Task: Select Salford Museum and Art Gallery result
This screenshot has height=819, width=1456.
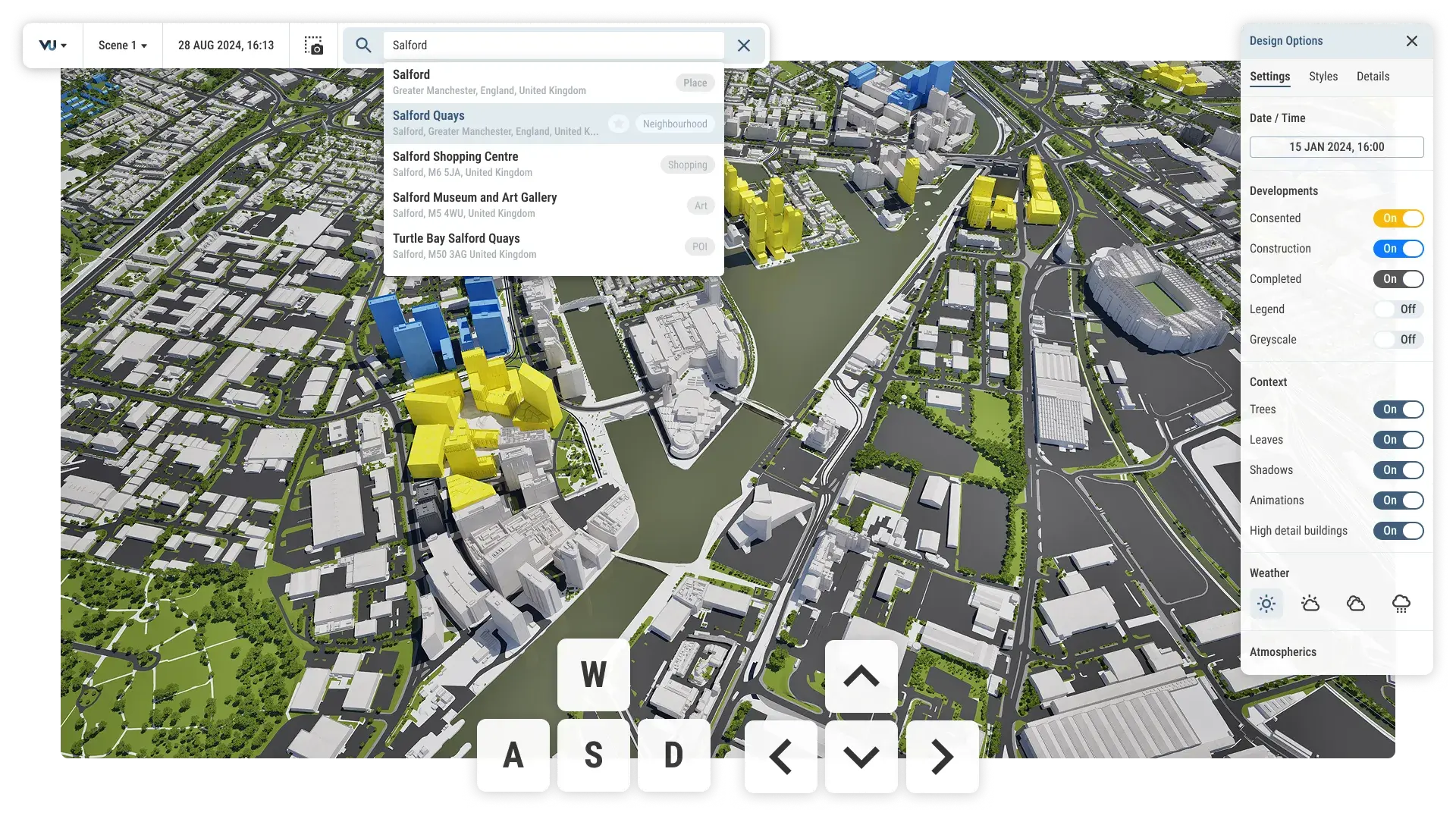Action: tap(554, 206)
